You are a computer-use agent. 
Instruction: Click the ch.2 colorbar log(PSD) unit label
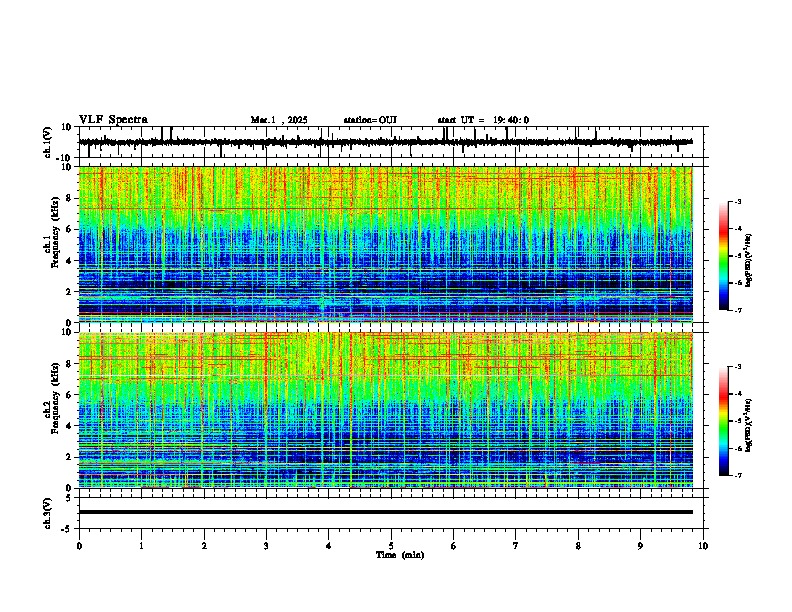749,425
